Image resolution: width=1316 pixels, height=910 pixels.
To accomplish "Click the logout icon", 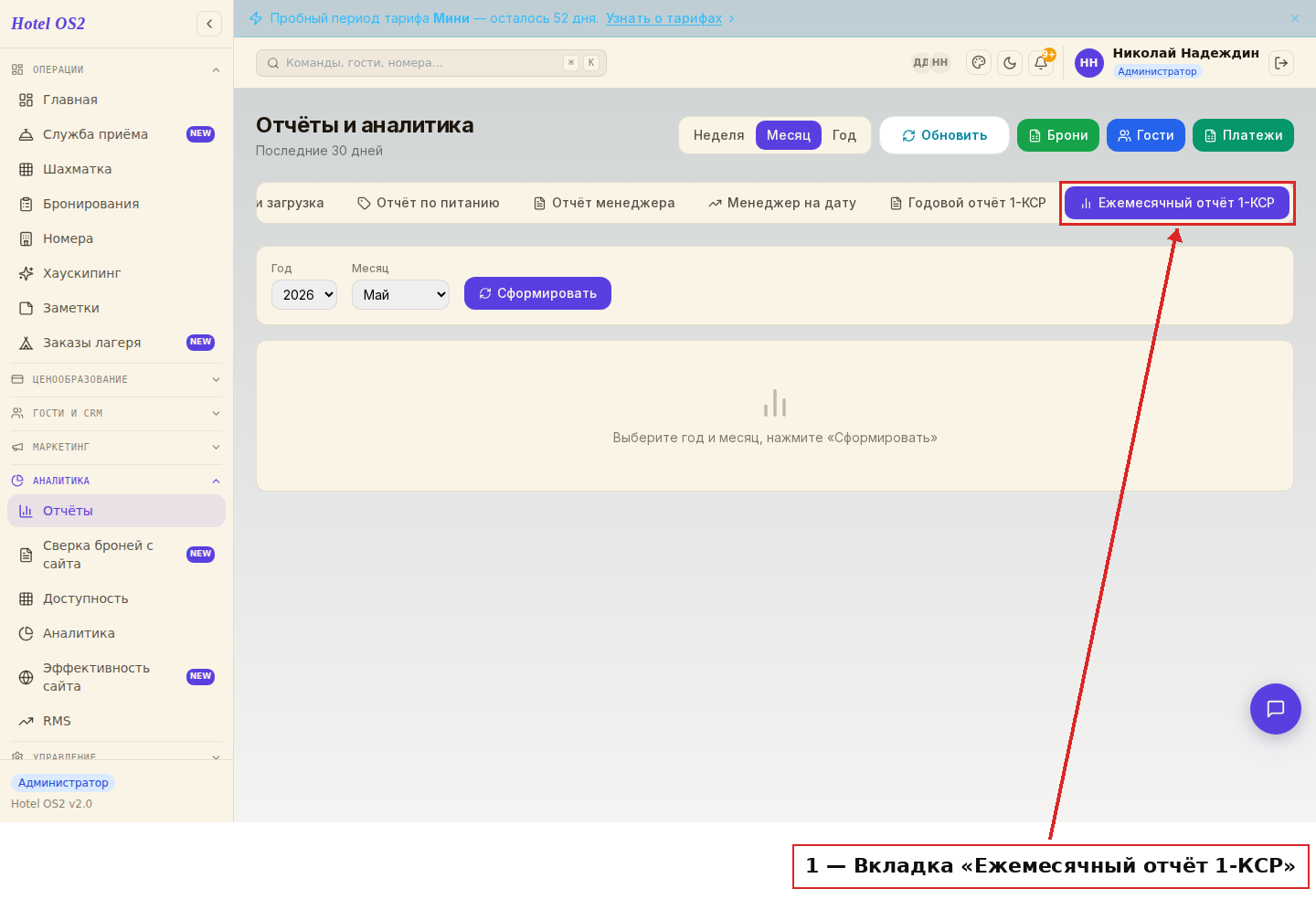I will point(1281,63).
